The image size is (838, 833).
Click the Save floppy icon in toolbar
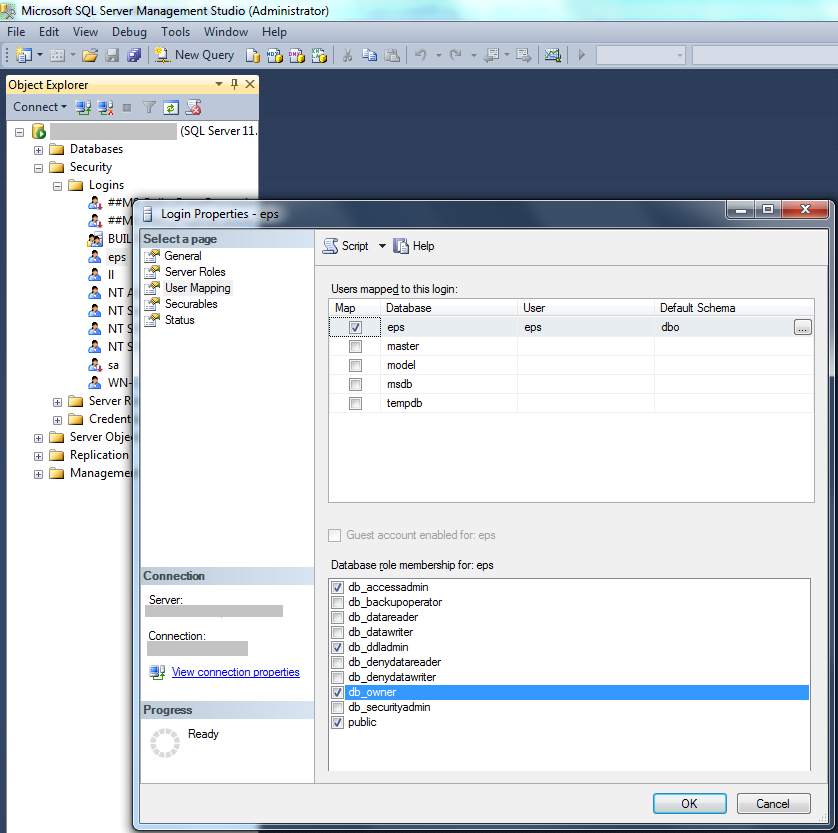(112, 55)
